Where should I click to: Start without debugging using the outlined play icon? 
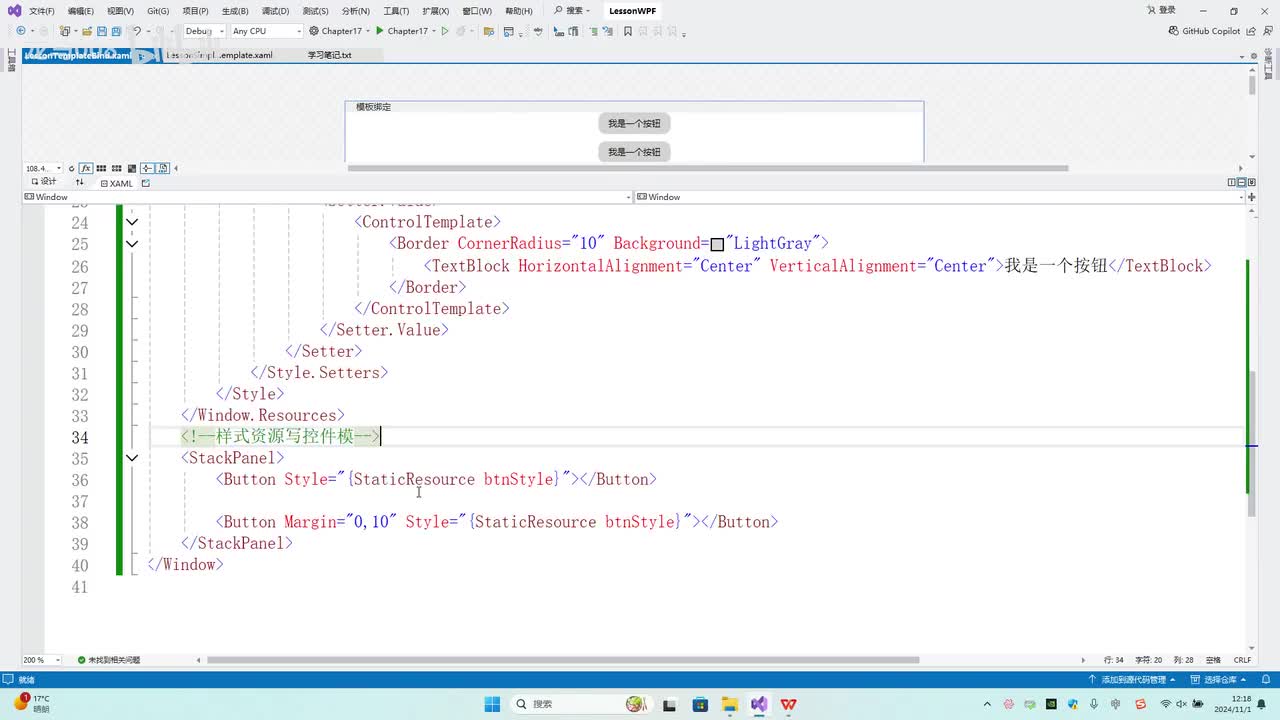point(446,31)
